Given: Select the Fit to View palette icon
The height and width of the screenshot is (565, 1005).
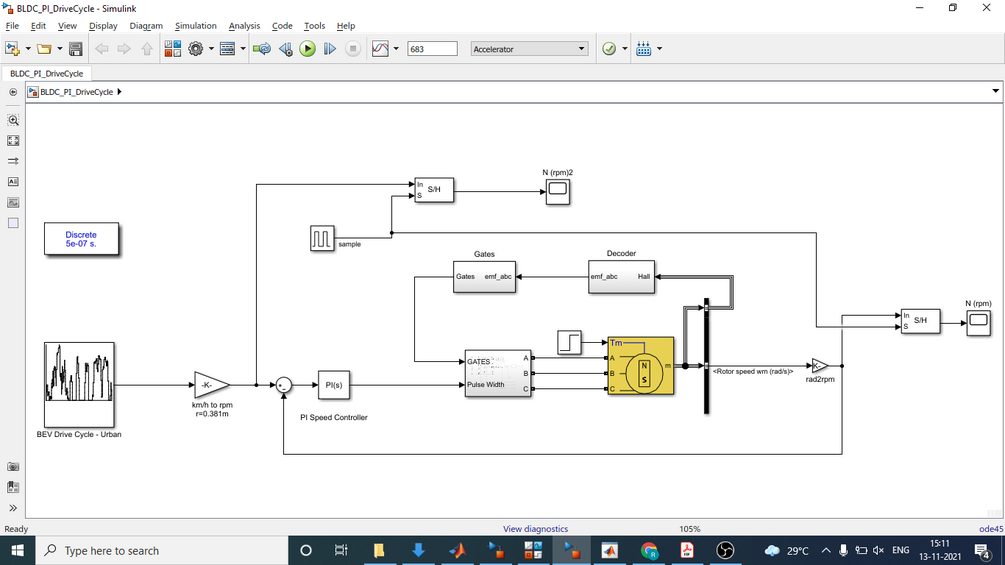Looking at the screenshot, I should pyautogui.click(x=13, y=140).
